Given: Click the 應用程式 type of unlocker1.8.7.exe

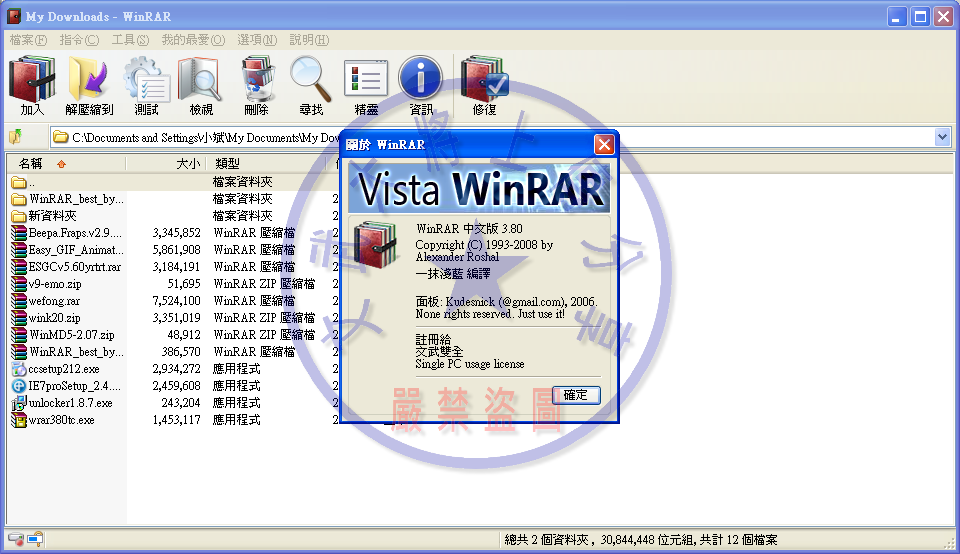Looking at the screenshot, I should tap(236, 403).
